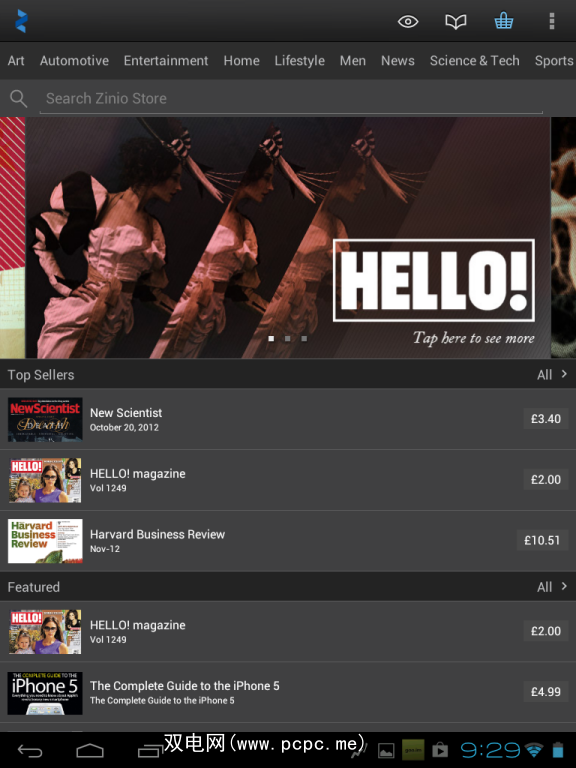Open the iPhone 5 guide cover thumbnail
This screenshot has width=576, height=768.
coord(45,693)
